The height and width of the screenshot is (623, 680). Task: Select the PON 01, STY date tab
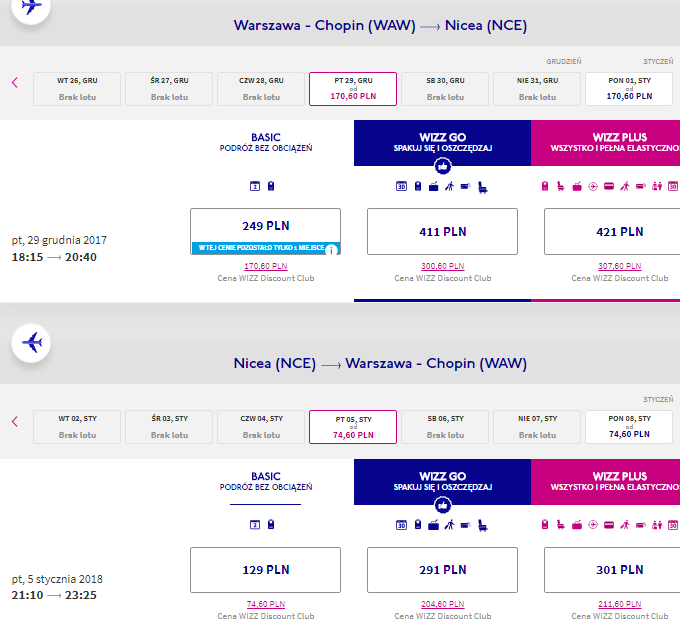[629, 89]
